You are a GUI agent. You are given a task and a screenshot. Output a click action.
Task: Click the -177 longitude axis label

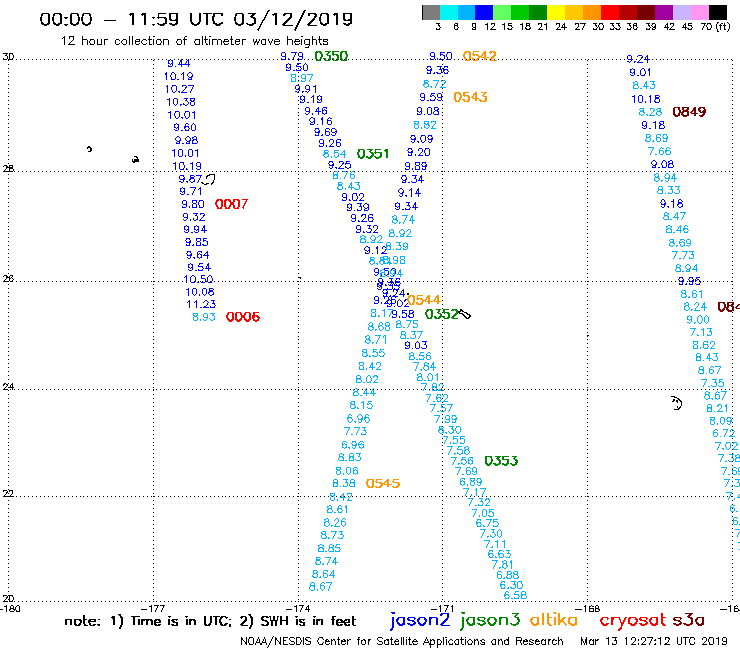(153, 609)
